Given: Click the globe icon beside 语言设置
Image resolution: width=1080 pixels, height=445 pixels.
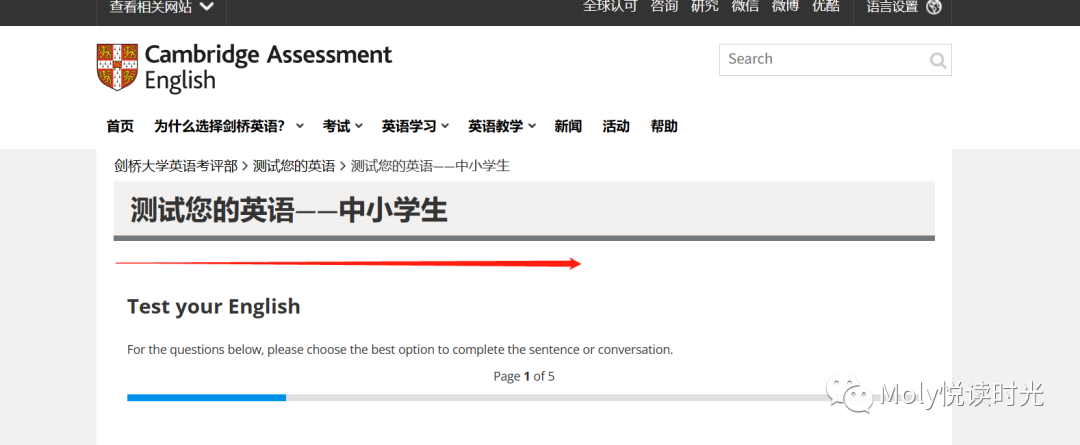Looking at the screenshot, I should [934, 7].
